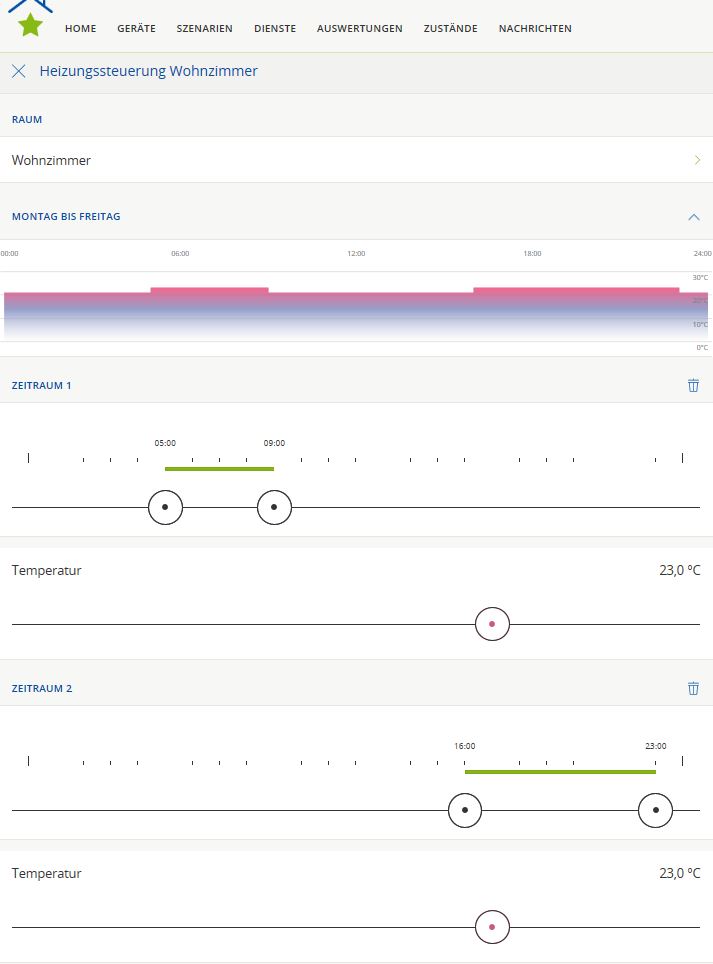Open the Nachrichten menu
The height and width of the screenshot is (964, 713).
535,29
